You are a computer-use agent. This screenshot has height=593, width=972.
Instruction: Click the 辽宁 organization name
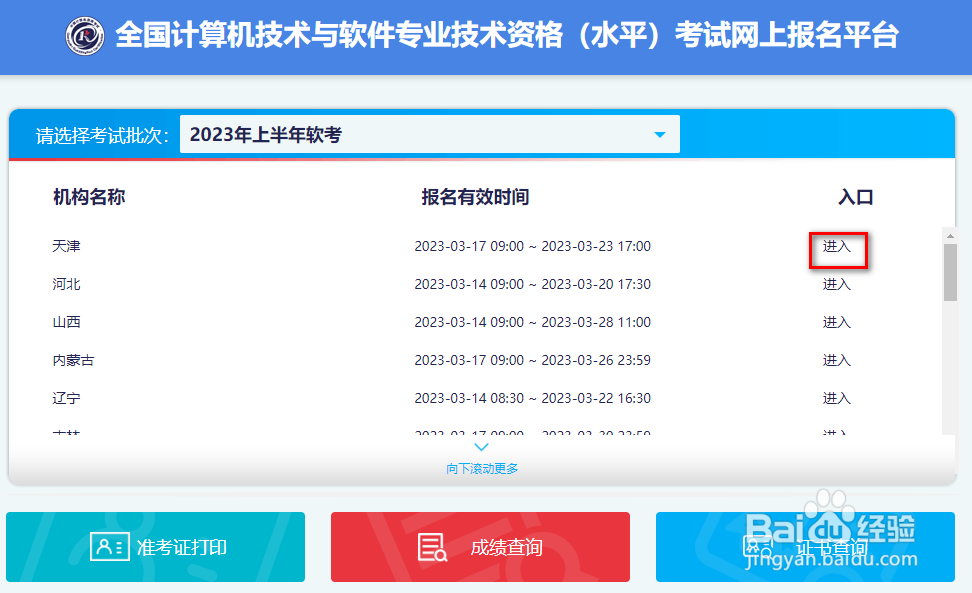[66, 398]
